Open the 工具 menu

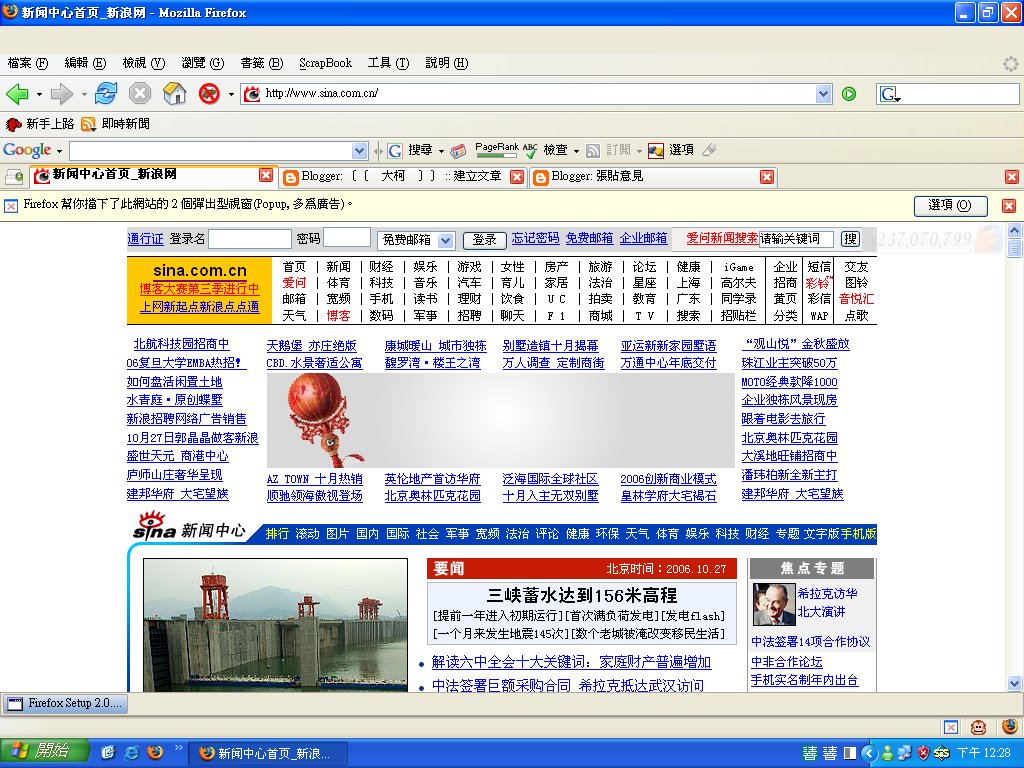click(x=388, y=63)
